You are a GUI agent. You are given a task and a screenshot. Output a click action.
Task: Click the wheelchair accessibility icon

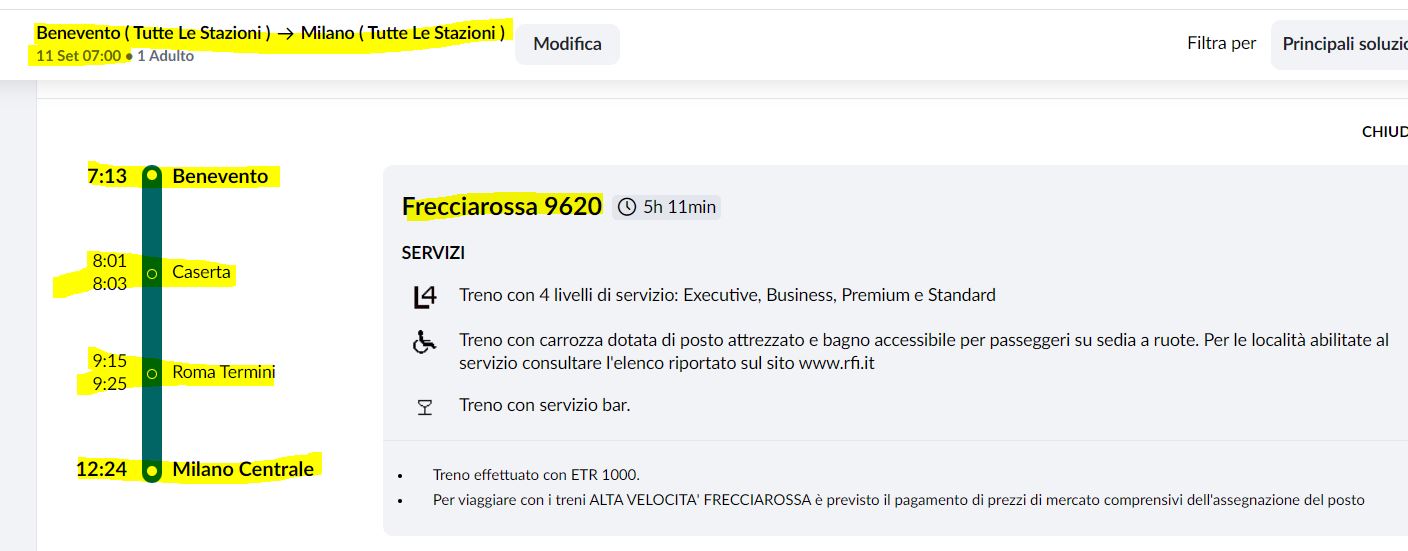[x=425, y=343]
